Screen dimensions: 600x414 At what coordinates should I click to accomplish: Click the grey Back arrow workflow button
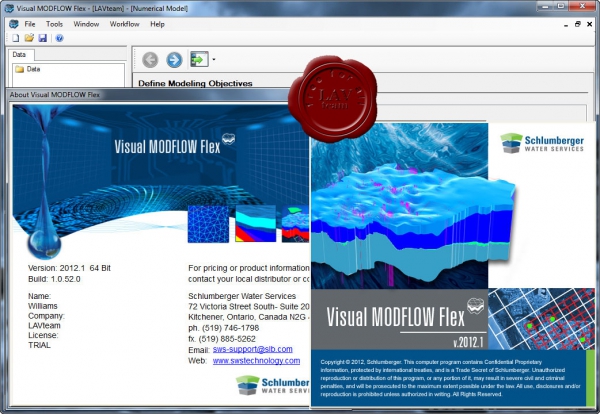(150, 60)
